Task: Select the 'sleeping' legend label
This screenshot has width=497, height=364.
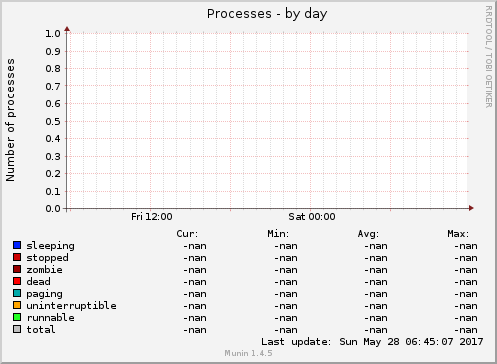Action: [50, 246]
